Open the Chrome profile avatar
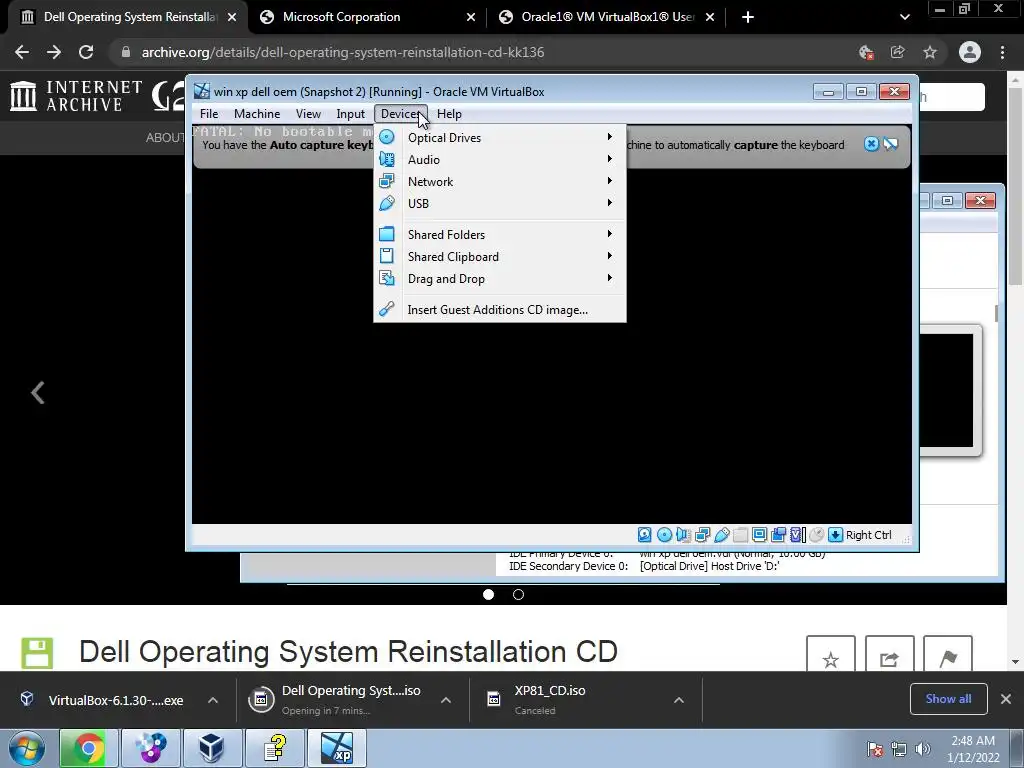Screen dimensions: 1024x768 click(x=970, y=52)
